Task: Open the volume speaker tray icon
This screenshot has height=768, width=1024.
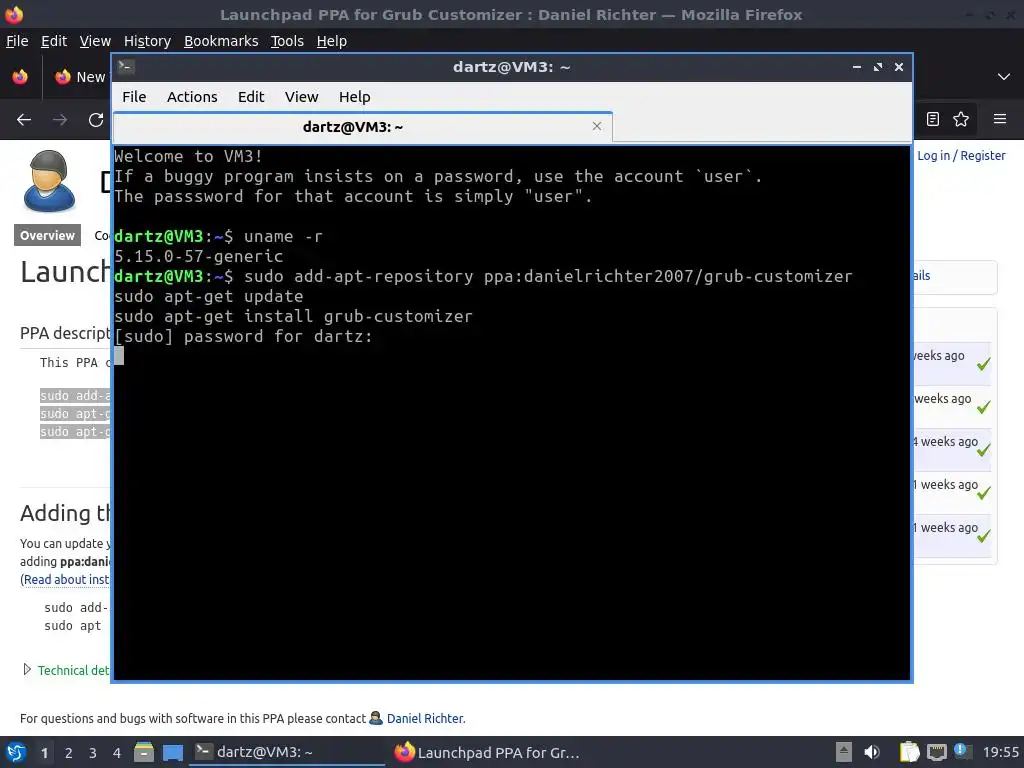Action: 872,752
